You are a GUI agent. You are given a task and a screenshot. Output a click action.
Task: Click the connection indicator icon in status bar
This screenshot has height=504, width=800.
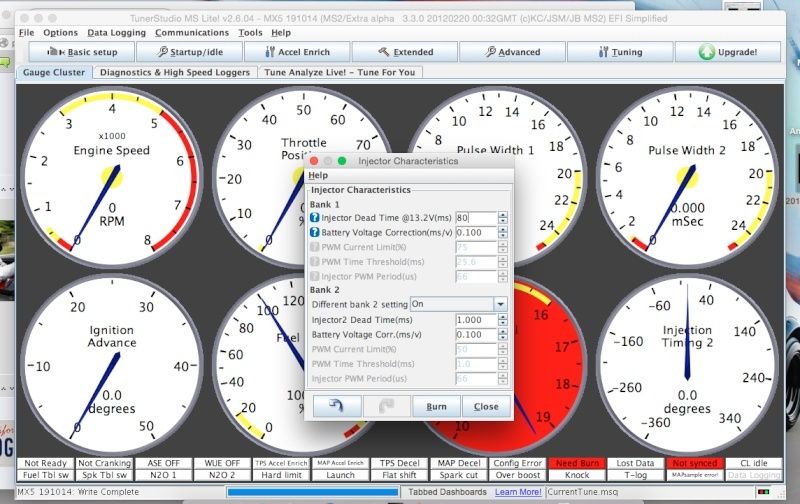763,492
